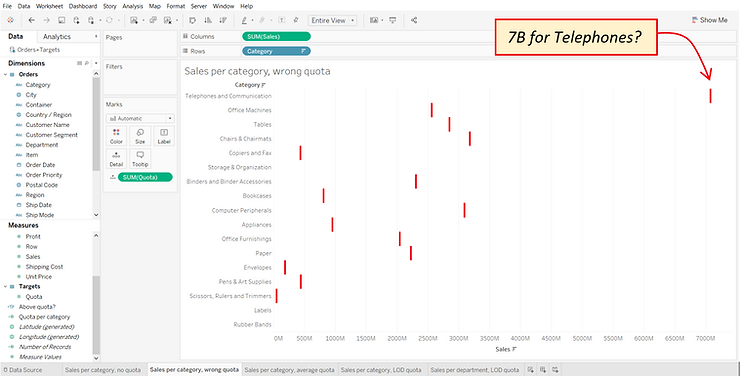Click the Measures list scrollbar up arrow

96,235
